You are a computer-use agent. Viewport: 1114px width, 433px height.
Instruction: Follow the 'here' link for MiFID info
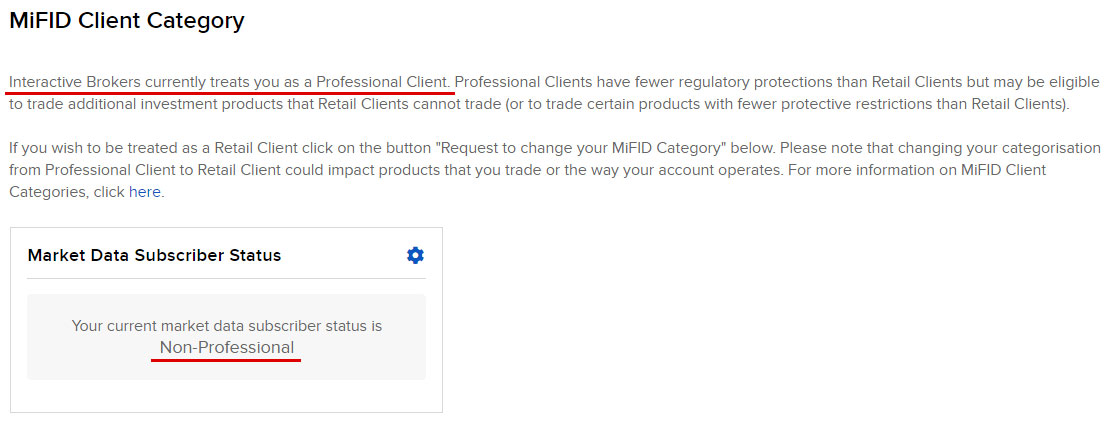coord(145,192)
